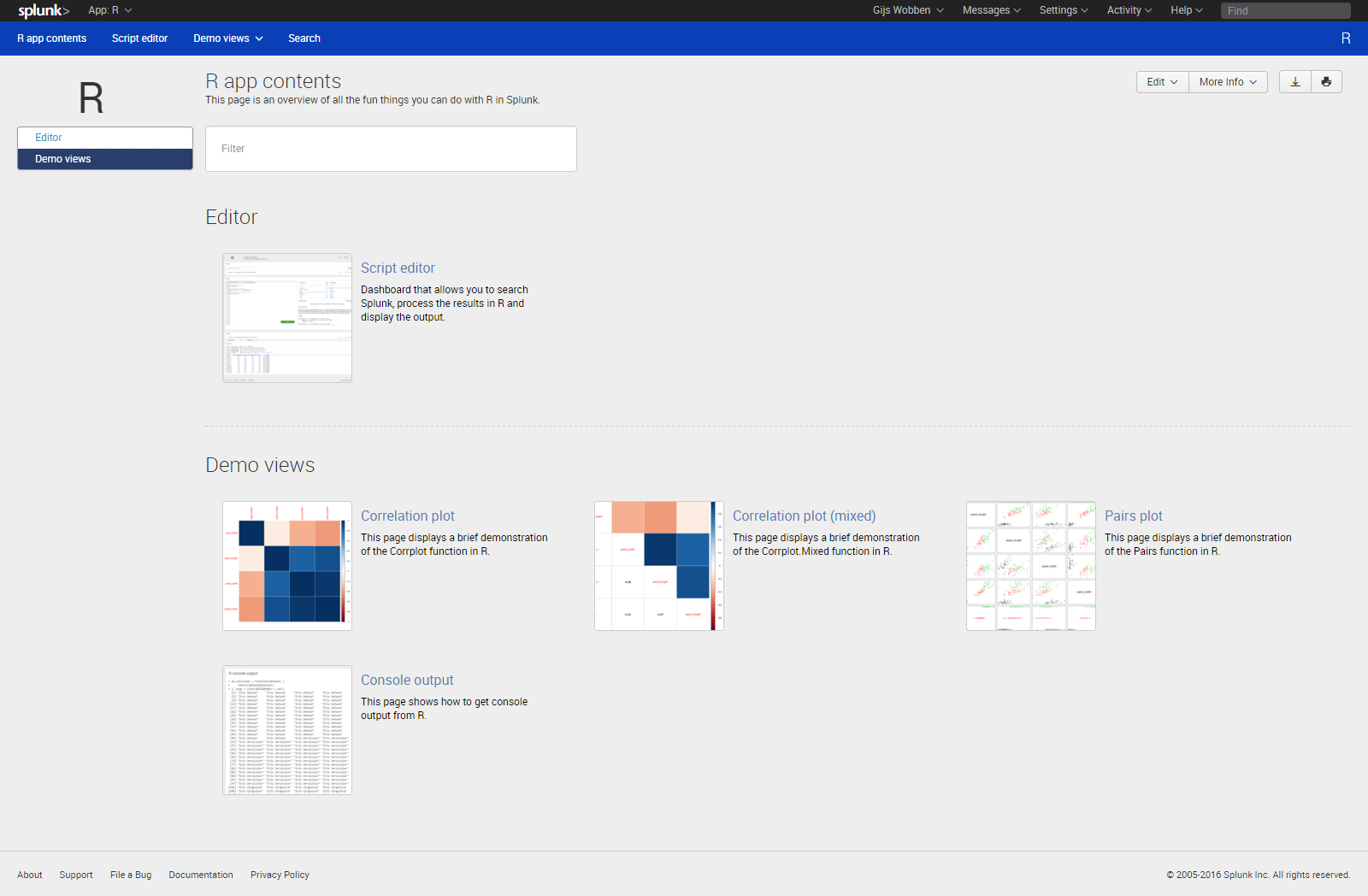Click into the Find search box

pyautogui.click(x=1286, y=10)
